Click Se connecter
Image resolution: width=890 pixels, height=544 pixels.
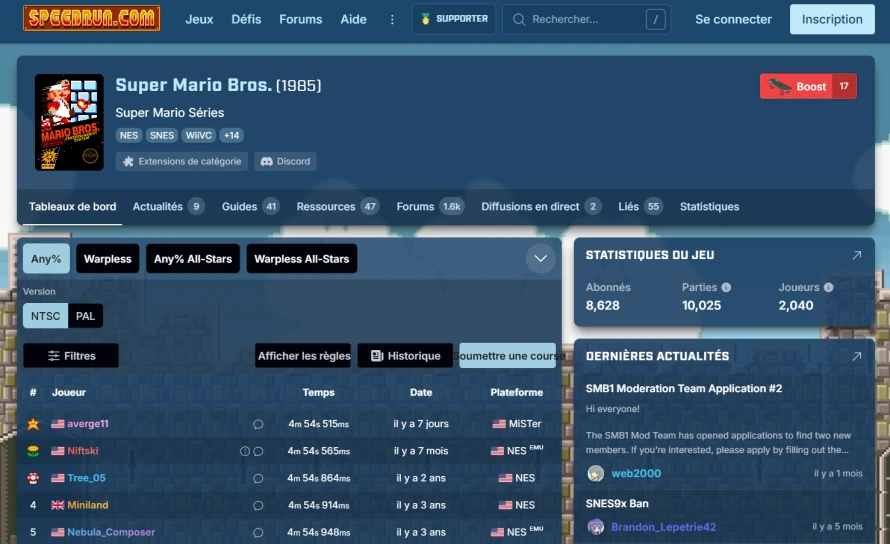[733, 19]
